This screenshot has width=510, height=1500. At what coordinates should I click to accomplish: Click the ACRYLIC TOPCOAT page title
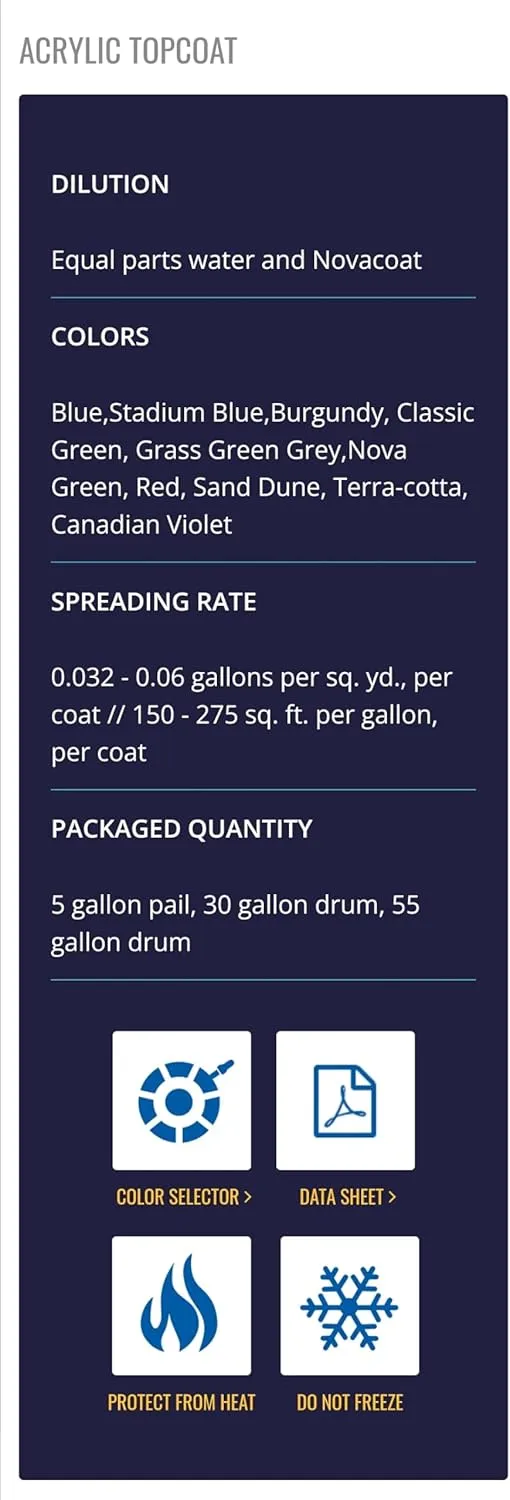[x=128, y=51]
